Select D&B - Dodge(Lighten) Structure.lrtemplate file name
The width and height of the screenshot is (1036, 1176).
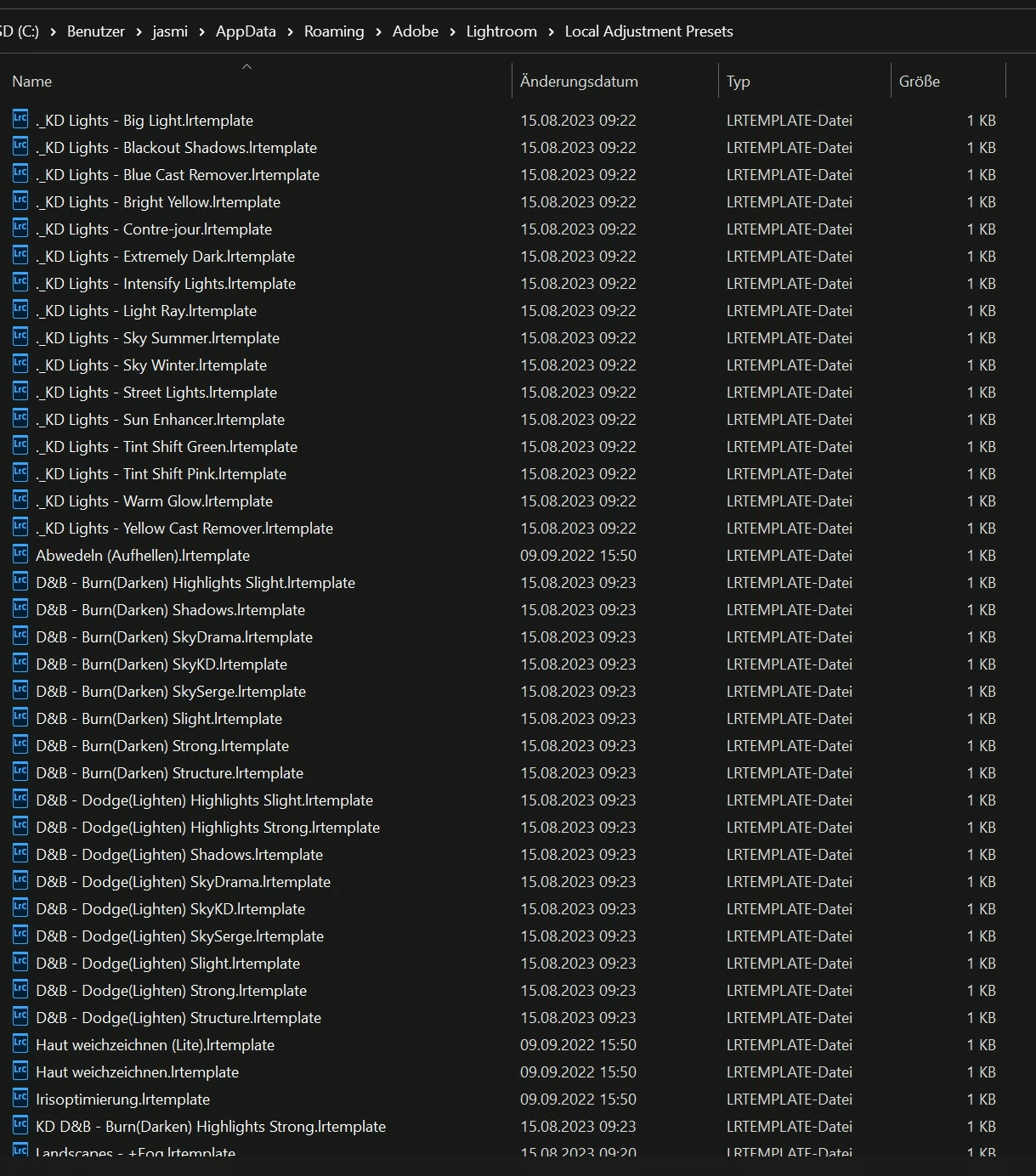tap(178, 1017)
